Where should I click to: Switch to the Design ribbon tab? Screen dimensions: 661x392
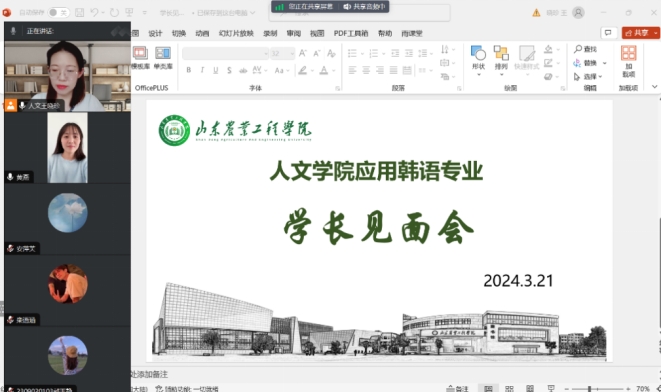pyautogui.click(x=155, y=33)
